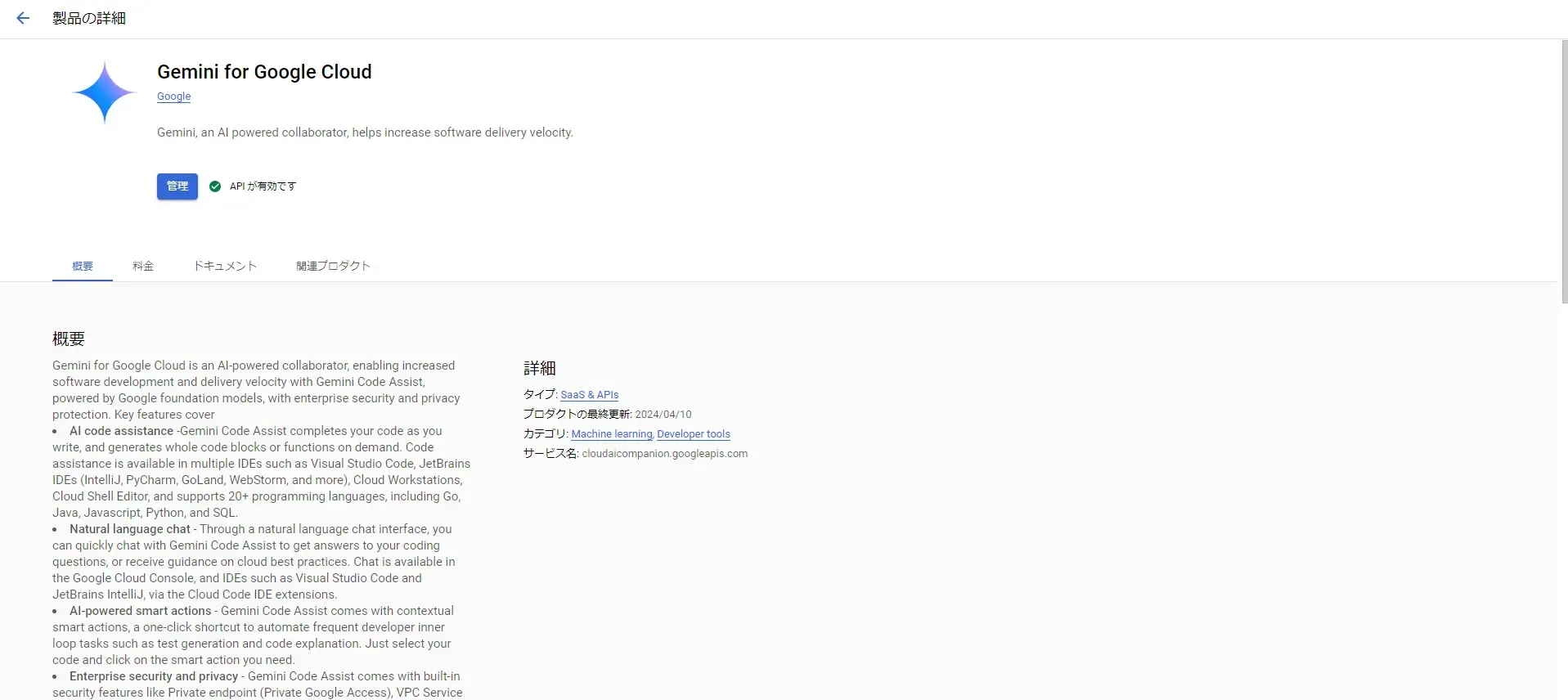Screen dimensions: 1568x700
Task: Select the 概要 tab
Action: (x=83, y=266)
